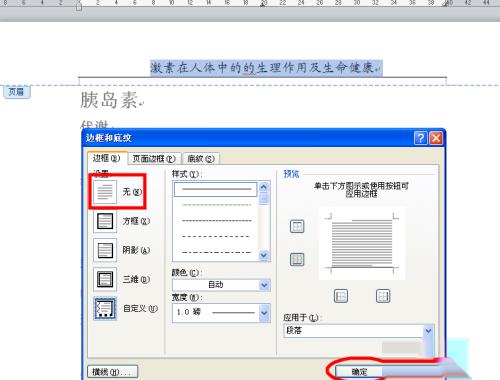Image resolution: width=500 pixels, height=380 pixels.
Task: Switch to the 页面边框 tab
Action: [154, 159]
